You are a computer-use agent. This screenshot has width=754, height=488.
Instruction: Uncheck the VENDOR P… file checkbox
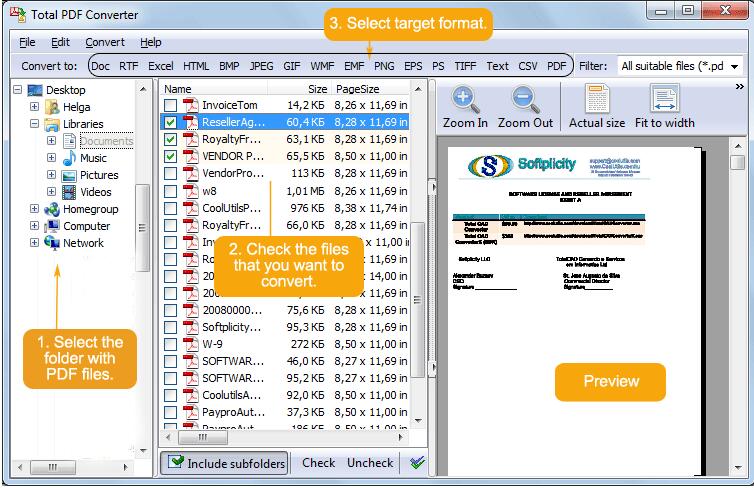point(170,156)
